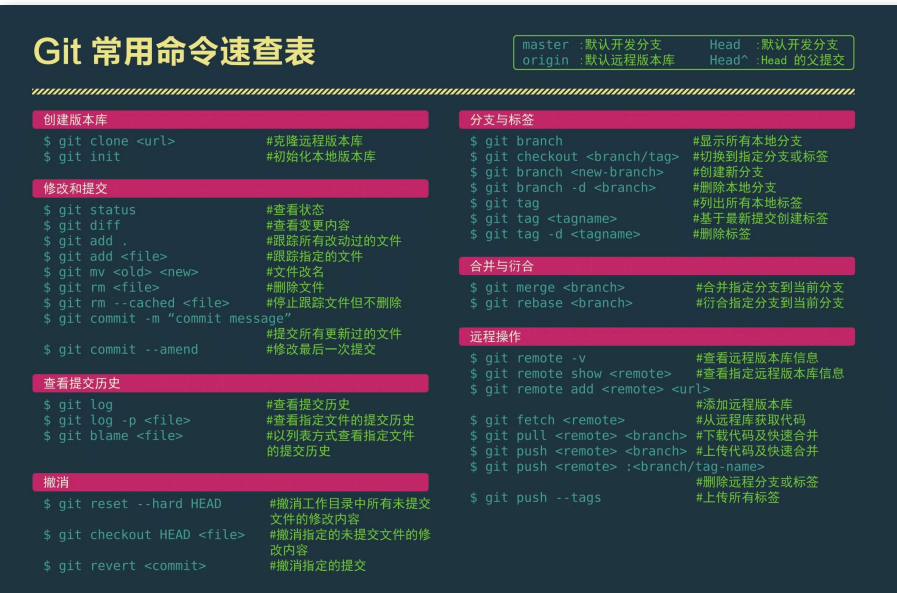Click the legend entry 'Head^ :Head 的父提交'
Image resolution: width=897 pixels, height=593 pixels.
(777, 60)
